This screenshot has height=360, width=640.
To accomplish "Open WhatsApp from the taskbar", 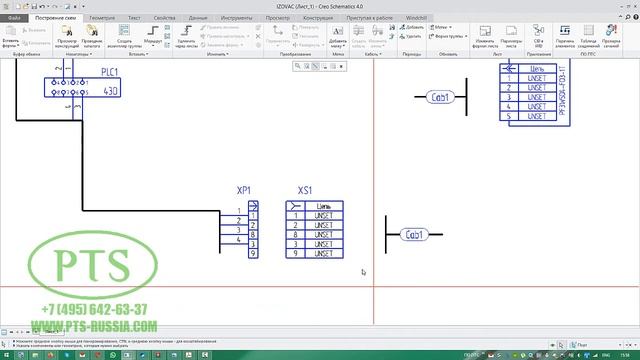I will 113,355.
